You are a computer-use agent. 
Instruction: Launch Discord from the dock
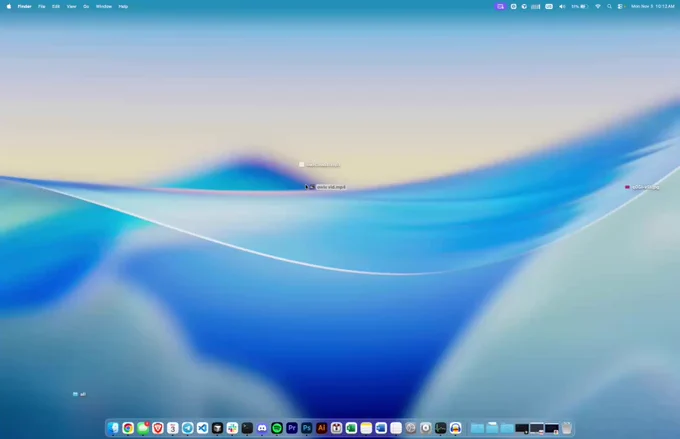[262, 428]
